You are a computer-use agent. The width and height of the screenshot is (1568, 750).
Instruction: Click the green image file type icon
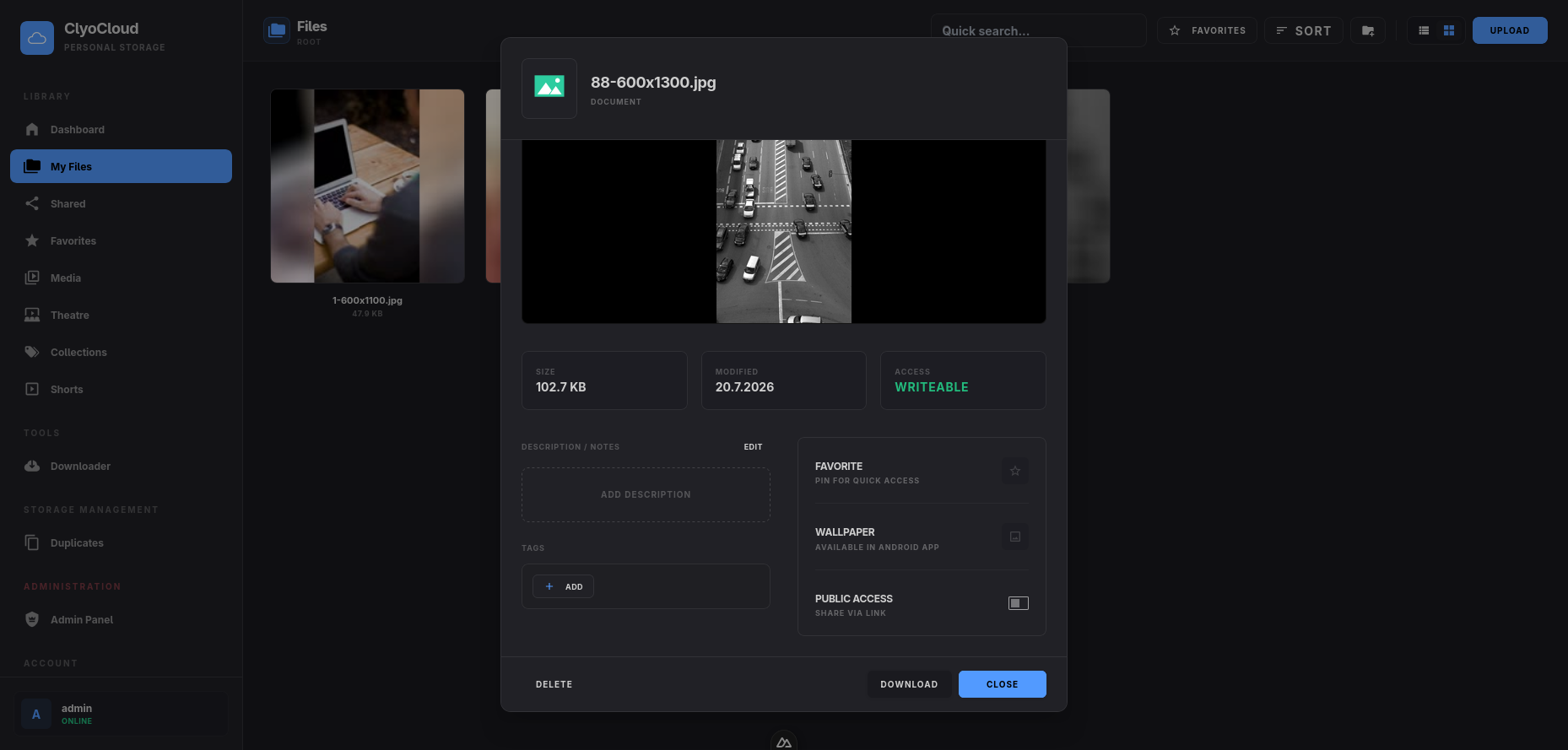point(549,88)
